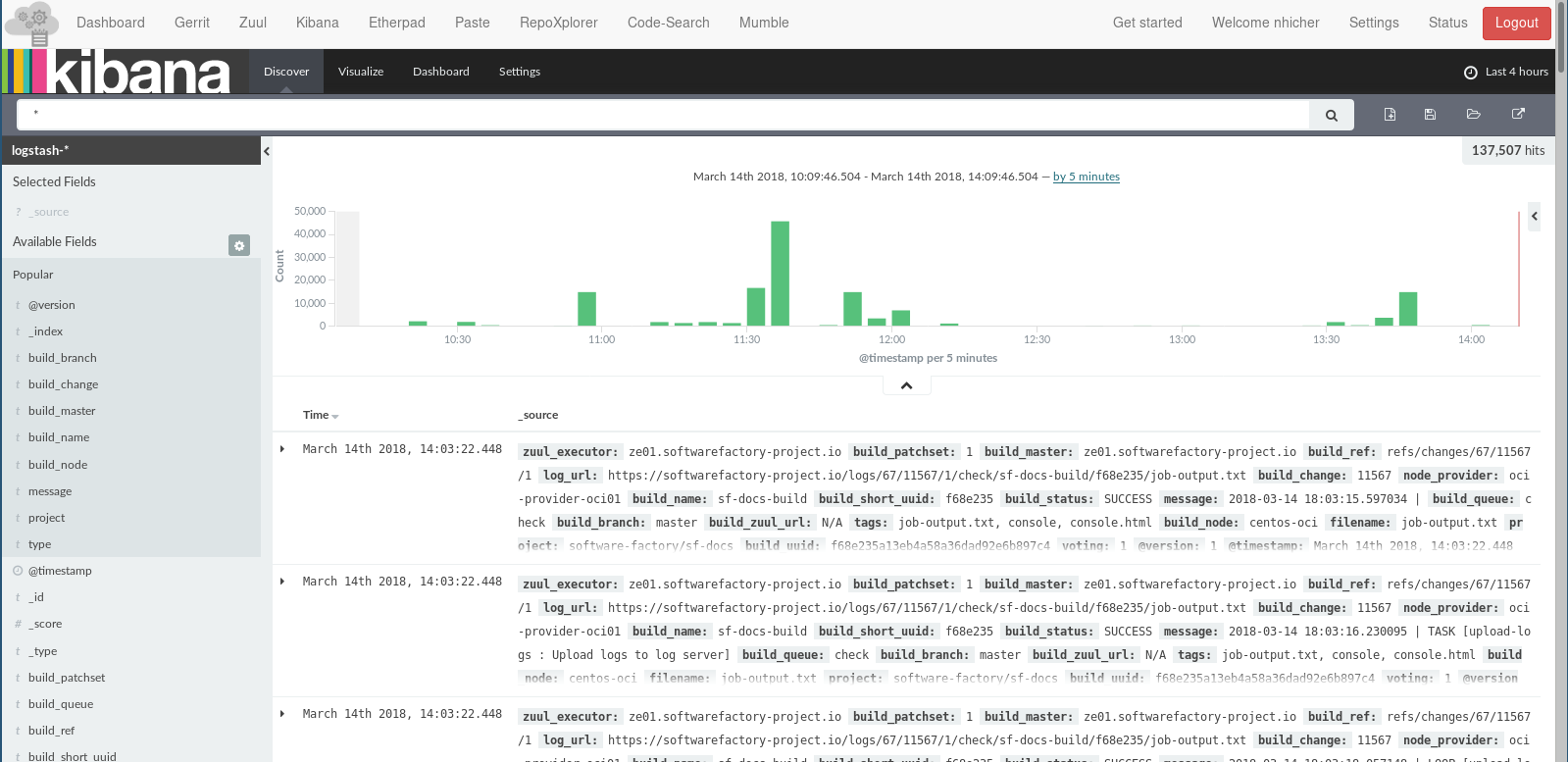This screenshot has width=1568, height=762.
Task: Collapse the histogram chart with the chevron
Action: point(906,385)
